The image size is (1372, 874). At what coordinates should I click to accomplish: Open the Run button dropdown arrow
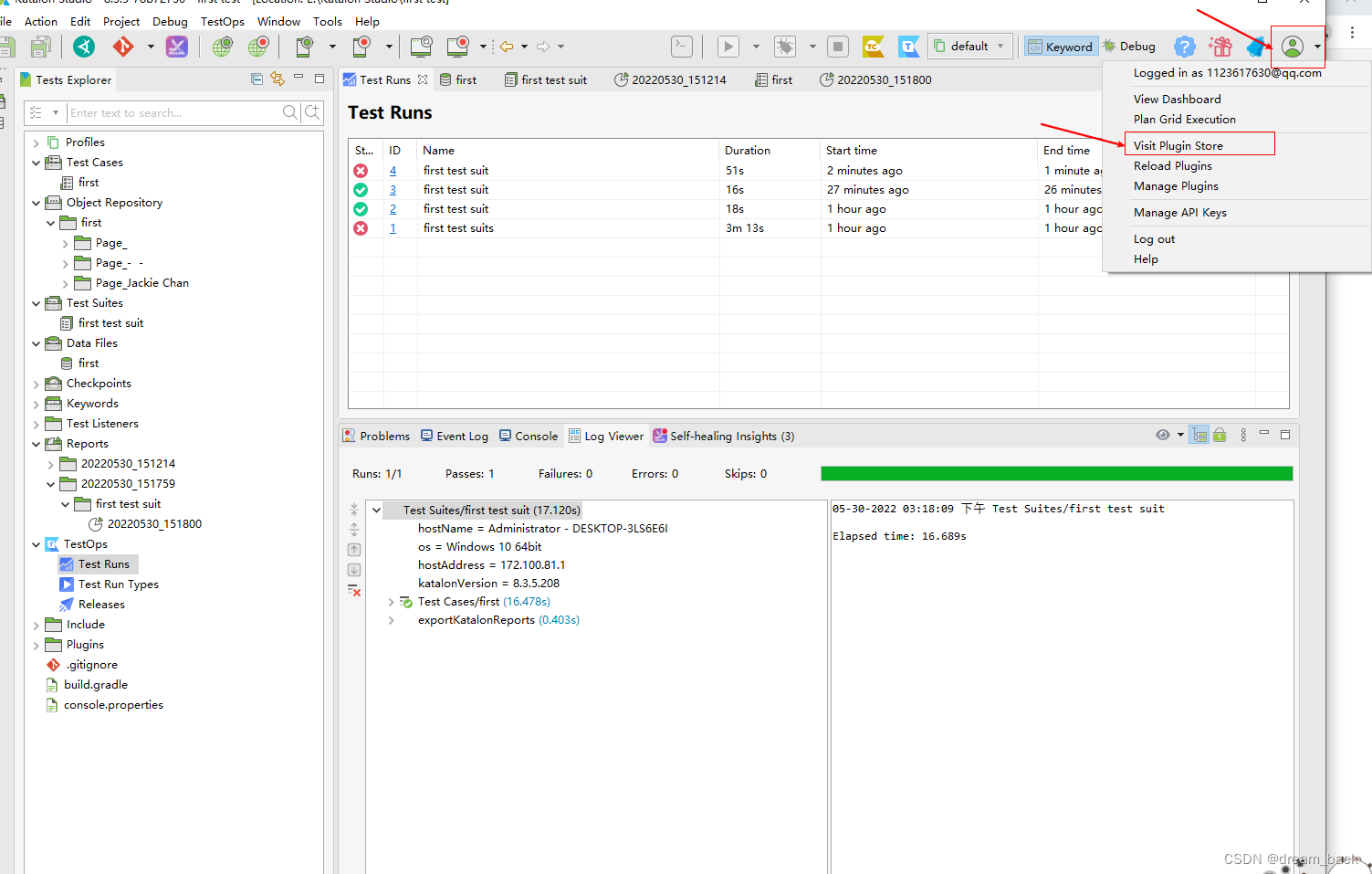756,47
